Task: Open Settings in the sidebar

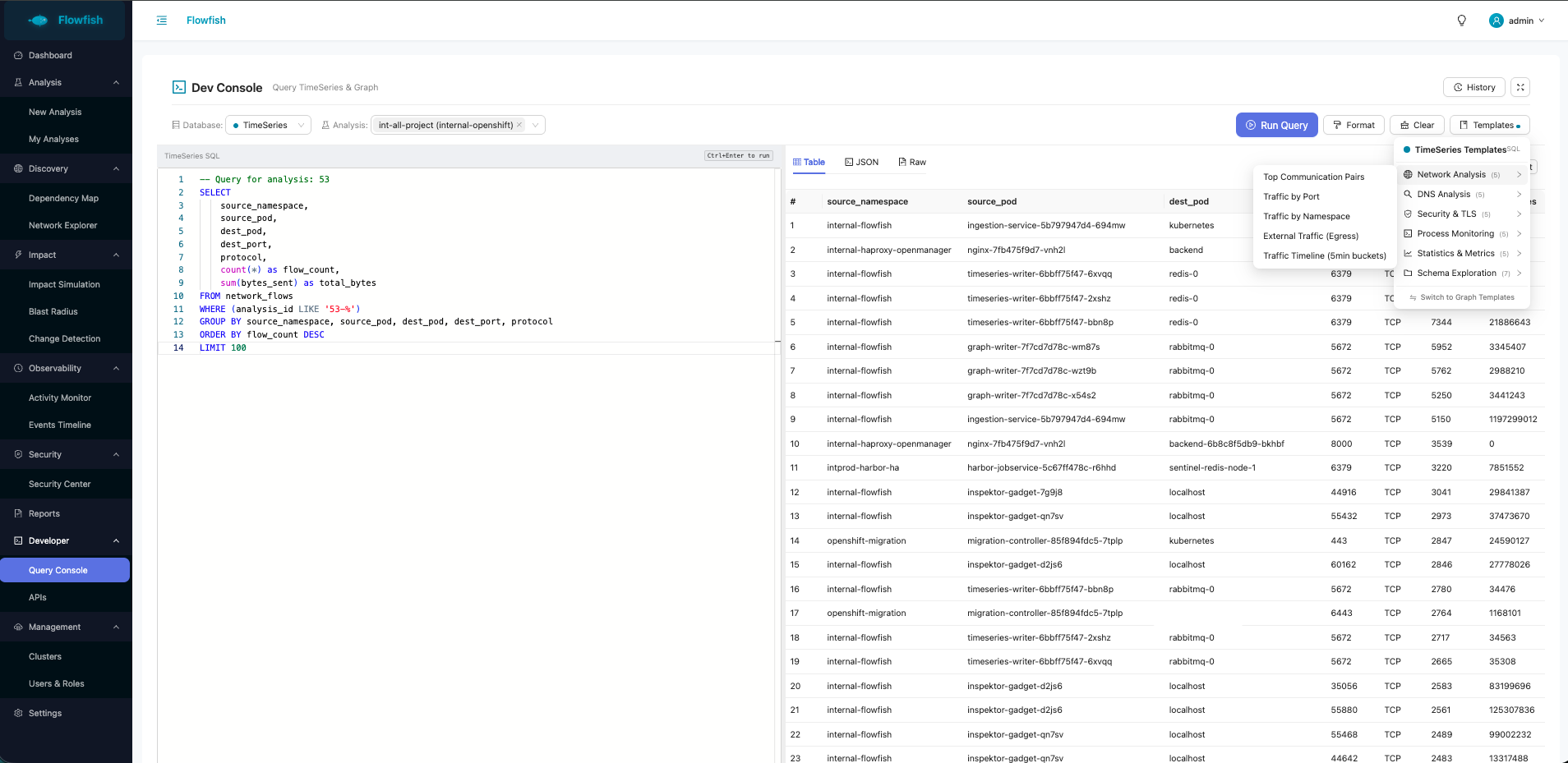Action: [x=45, y=714]
